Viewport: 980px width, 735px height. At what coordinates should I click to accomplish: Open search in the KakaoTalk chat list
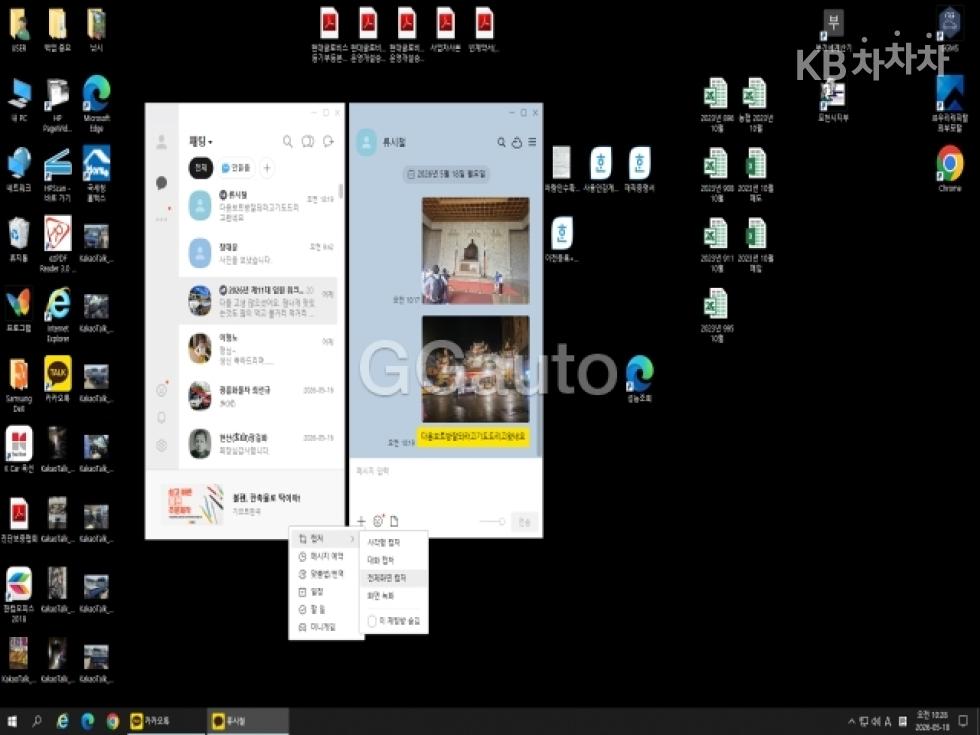[288, 142]
